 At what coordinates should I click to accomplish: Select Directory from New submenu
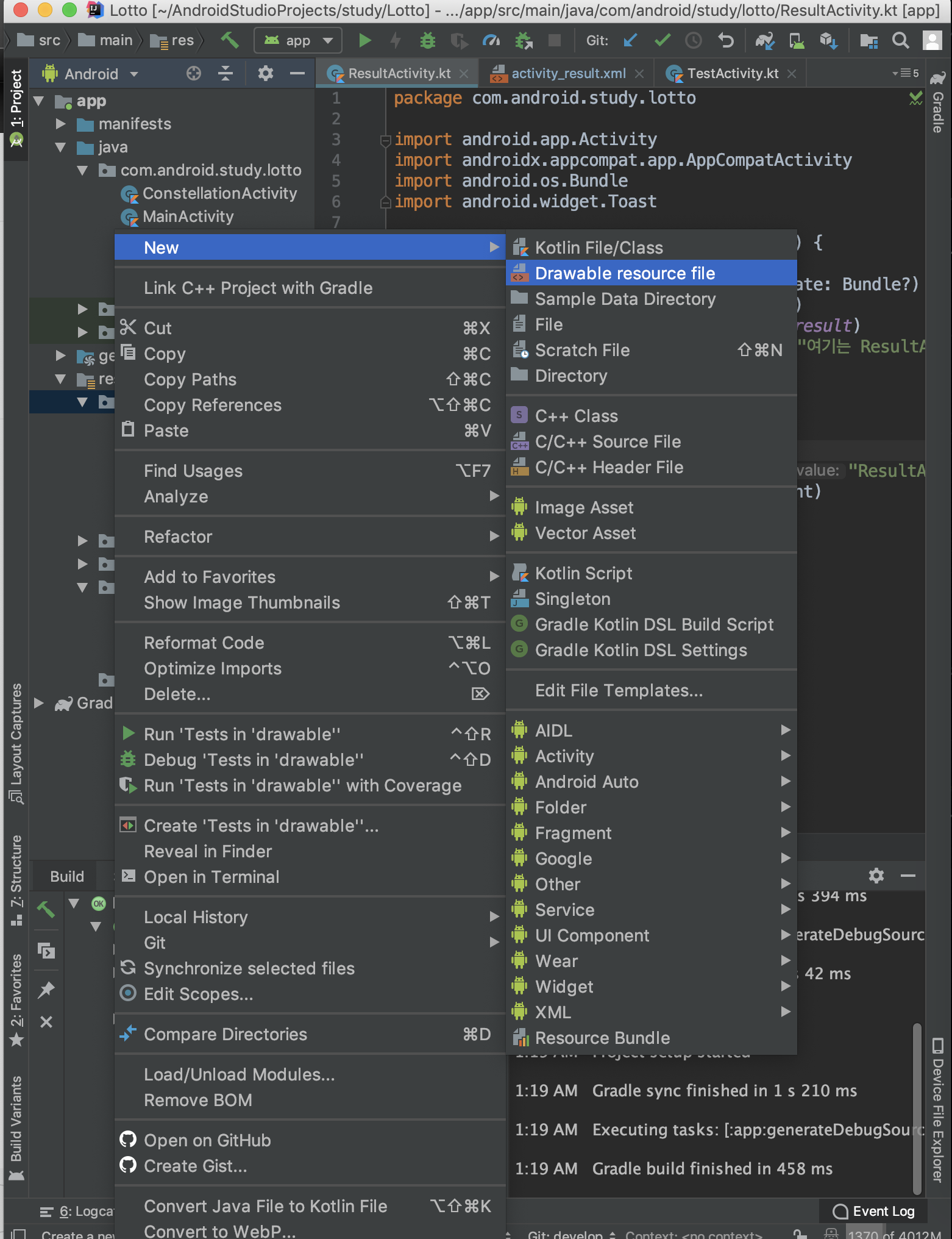coord(652,376)
